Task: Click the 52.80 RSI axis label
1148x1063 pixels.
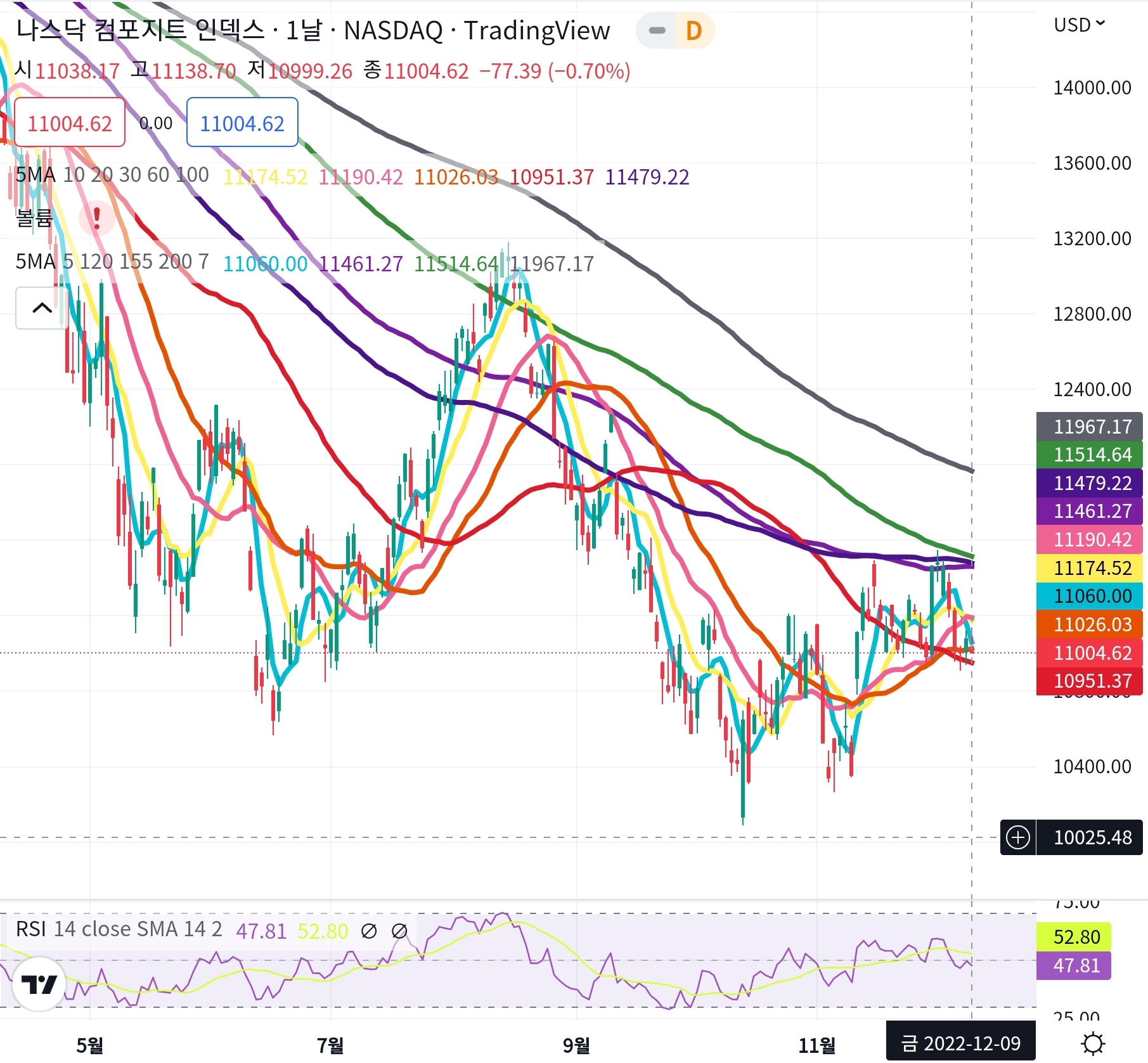Action: coord(1074,937)
